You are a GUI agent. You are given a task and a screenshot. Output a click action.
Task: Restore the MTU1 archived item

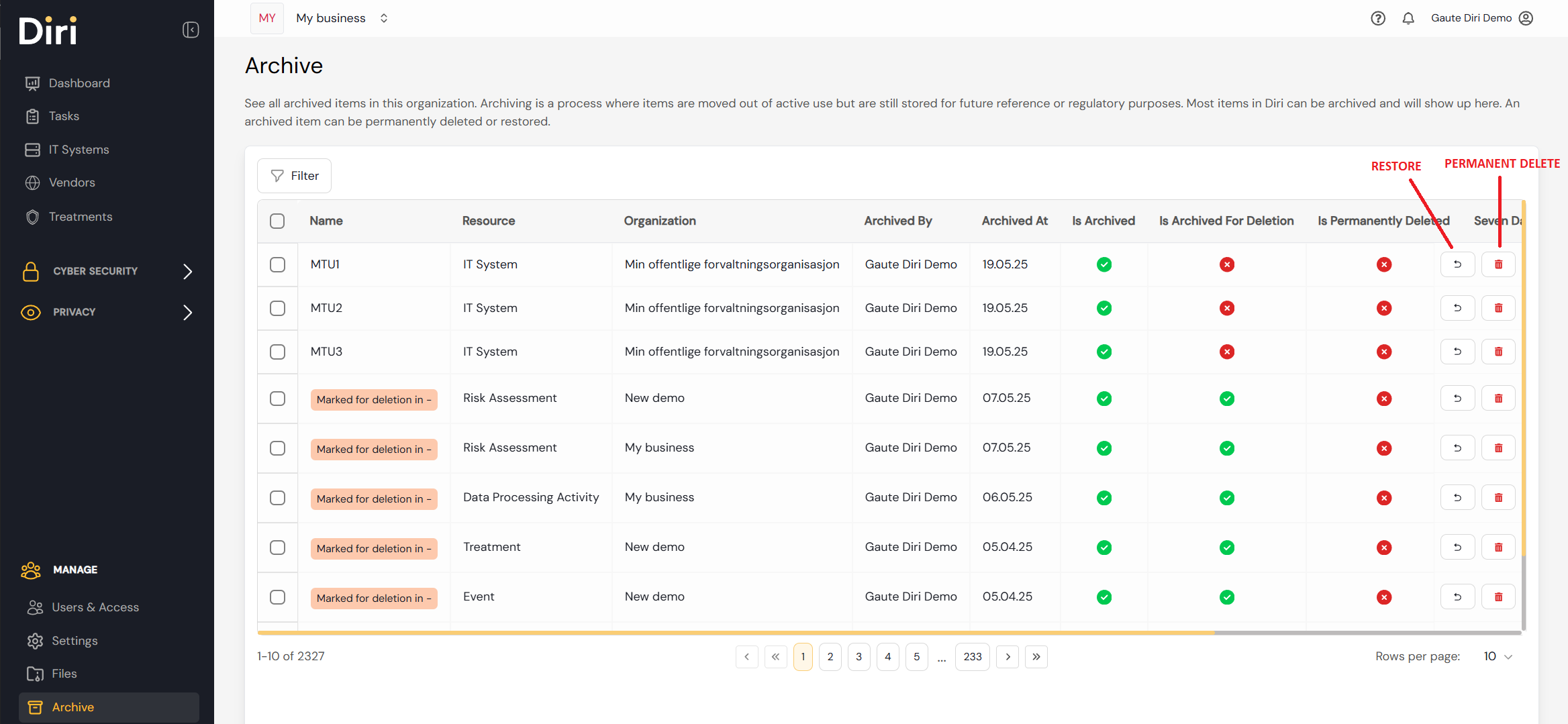(x=1457, y=264)
